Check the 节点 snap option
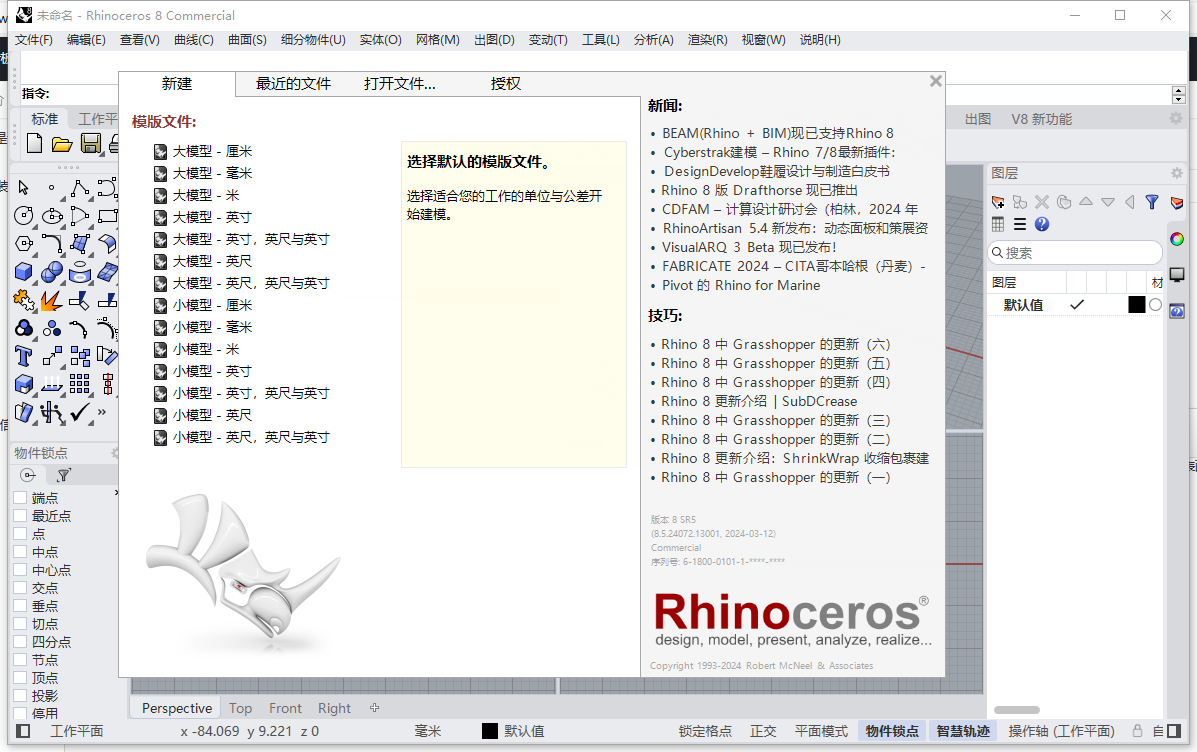 tap(21, 660)
